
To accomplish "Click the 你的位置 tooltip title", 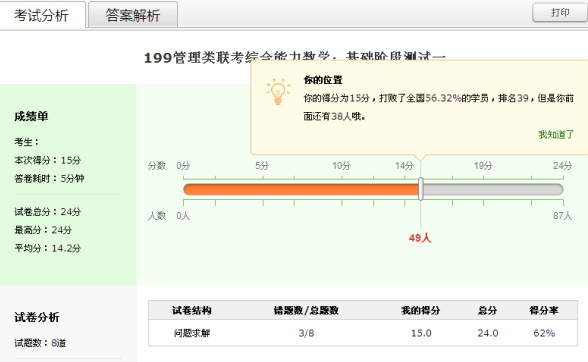I will pyautogui.click(x=323, y=80).
